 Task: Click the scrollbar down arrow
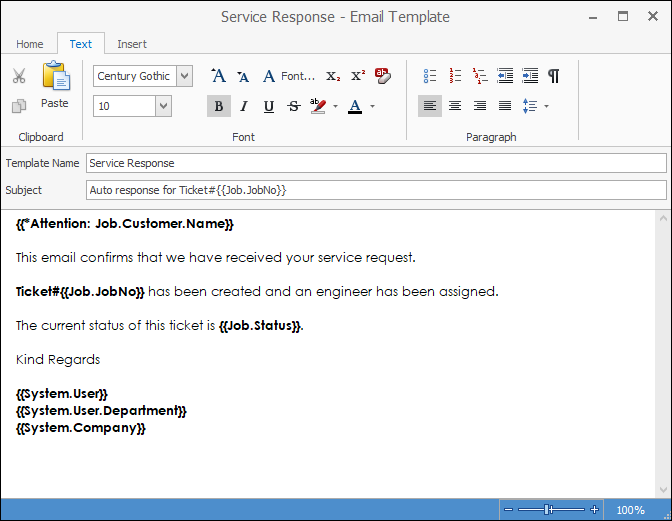click(663, 490)
